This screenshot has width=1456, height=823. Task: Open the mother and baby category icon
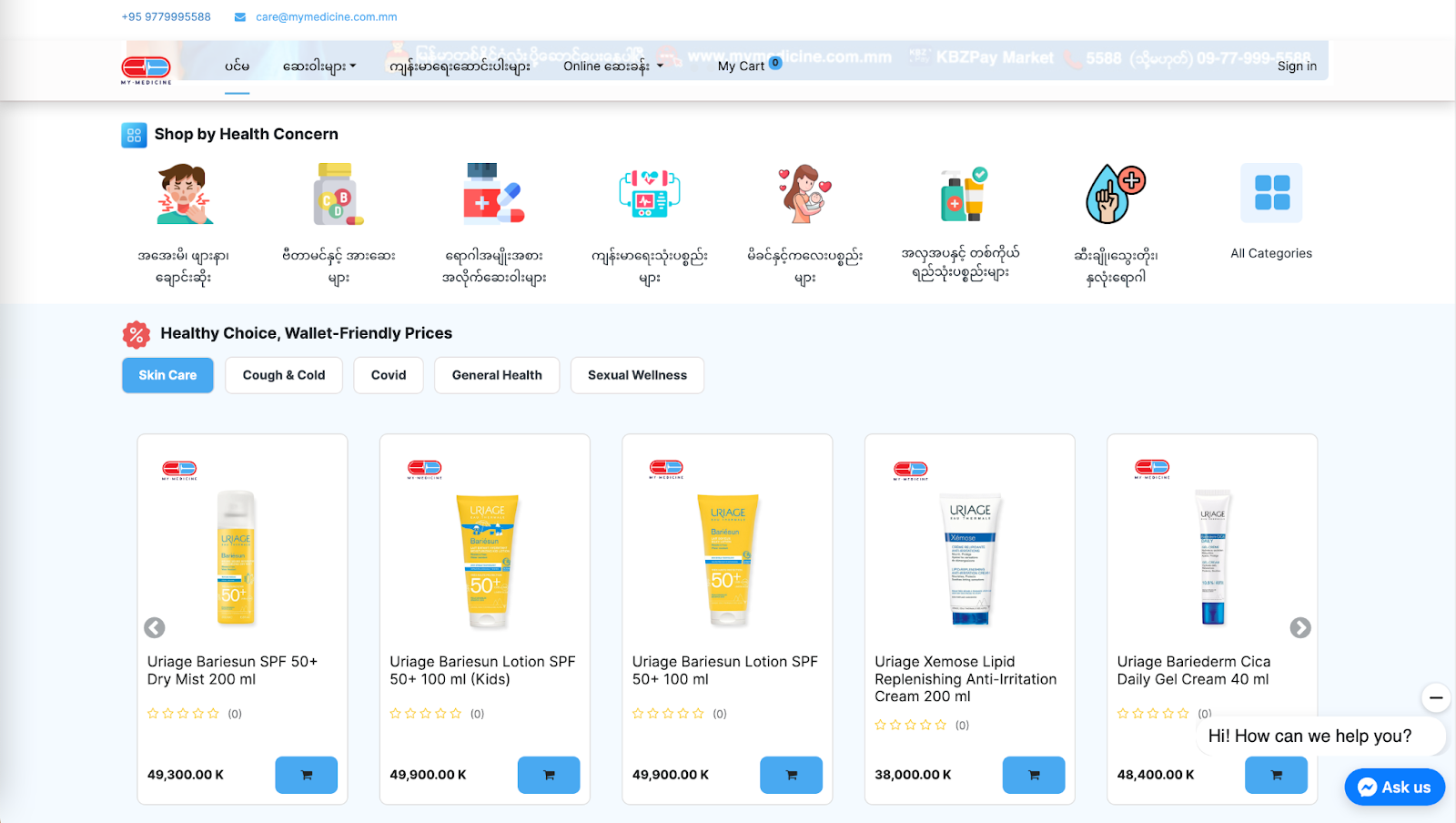tap(805, 194)
